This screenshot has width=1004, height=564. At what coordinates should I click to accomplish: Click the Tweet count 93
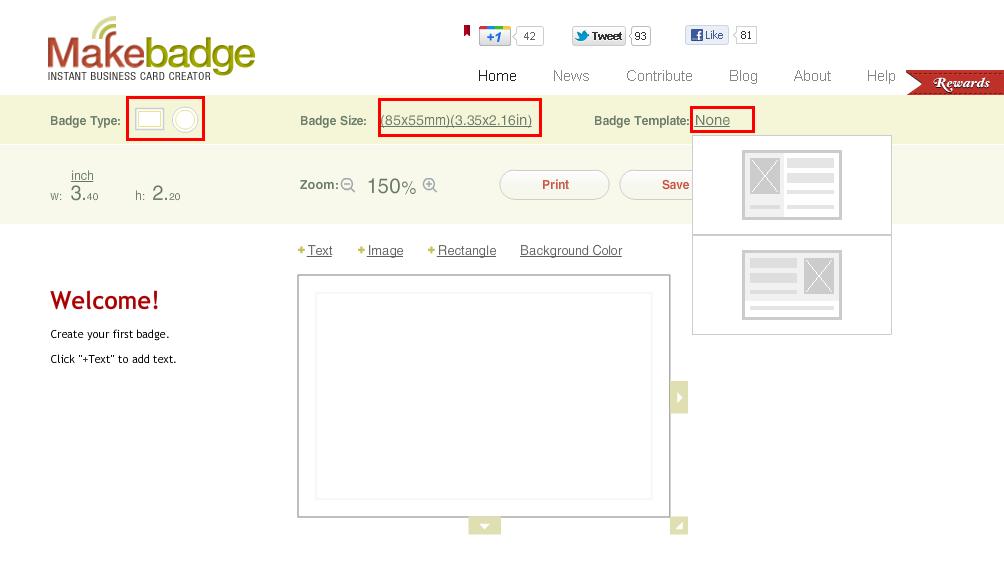(640, 36)
